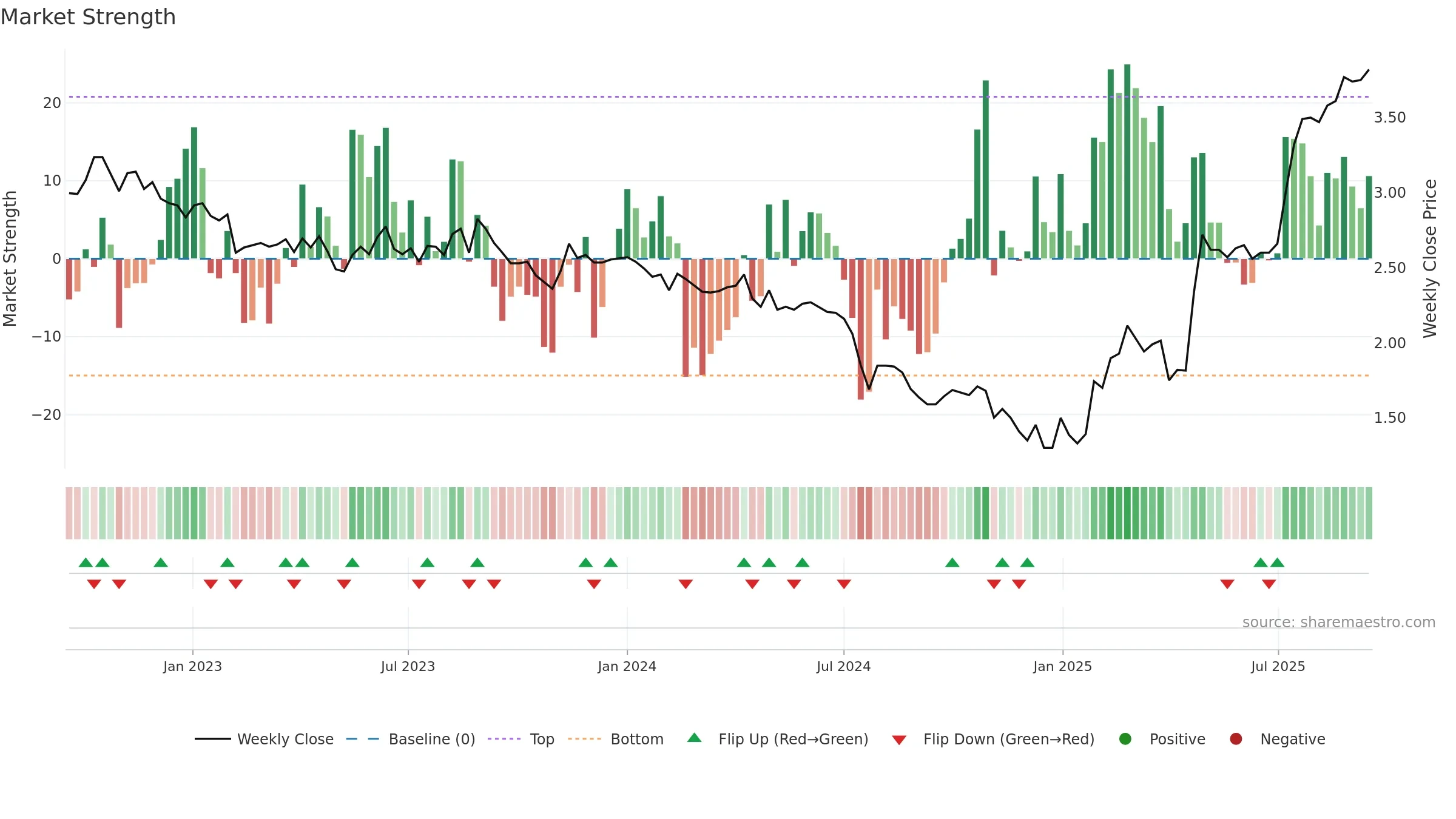Viewport: 1456px width, 819px height.
Task: Click the Jan 2024 axis label
Action: [x=627, y=666]
